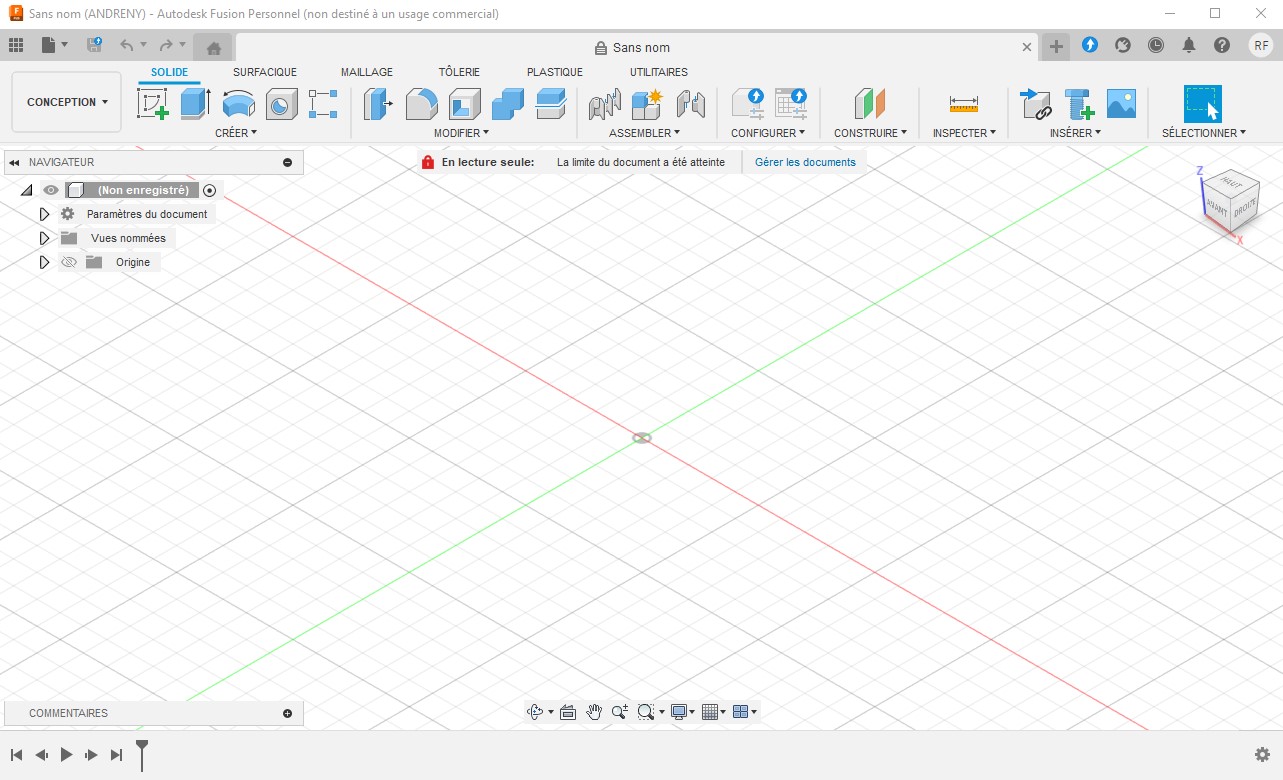Select the Shell tool
Image resolution: width=1283 pixels, height=780 pixels.
(464, 104)
